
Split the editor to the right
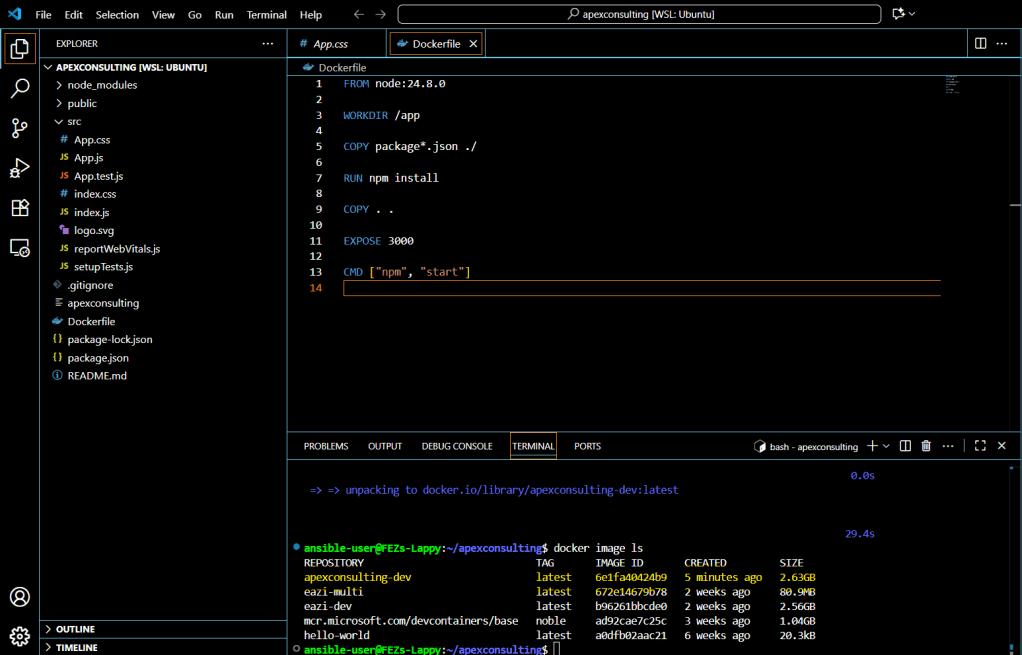click(x=980, y=44)
